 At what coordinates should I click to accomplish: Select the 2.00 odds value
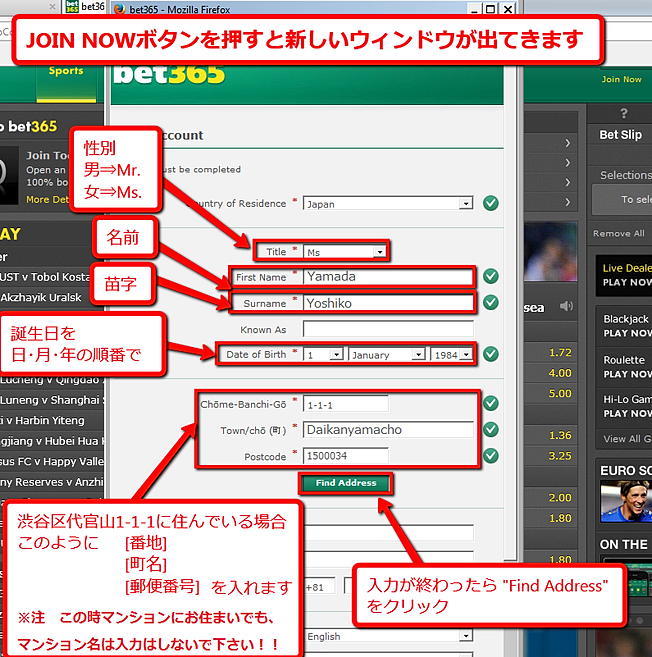[560, 498]
